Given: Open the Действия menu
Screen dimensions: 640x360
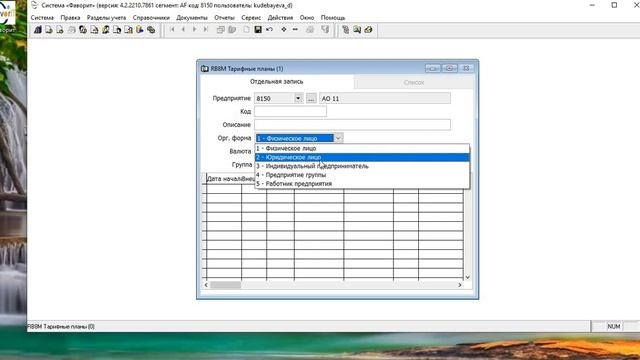Looking at the screenshot, I should [x=280, y=18].
